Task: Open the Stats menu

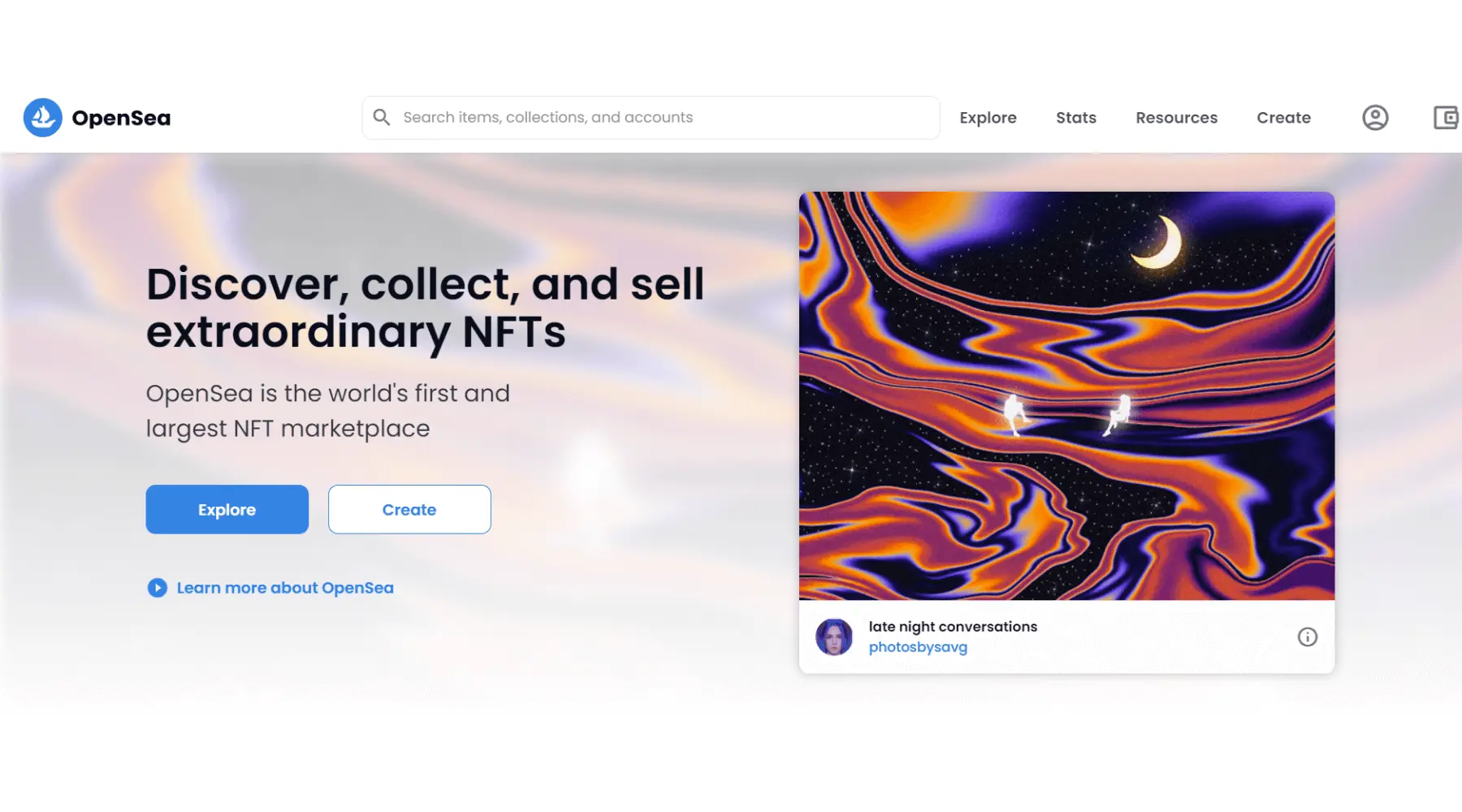Action: (1075, 118)
